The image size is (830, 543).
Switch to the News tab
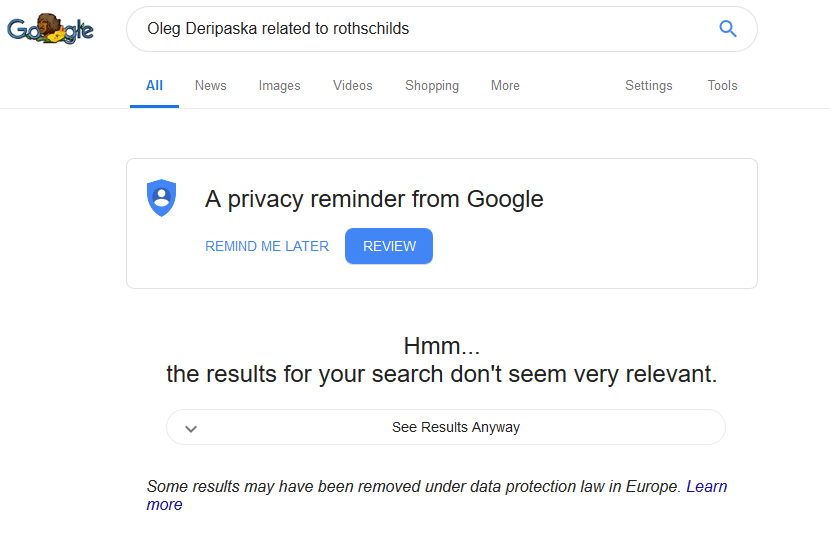tap(210, 86)
